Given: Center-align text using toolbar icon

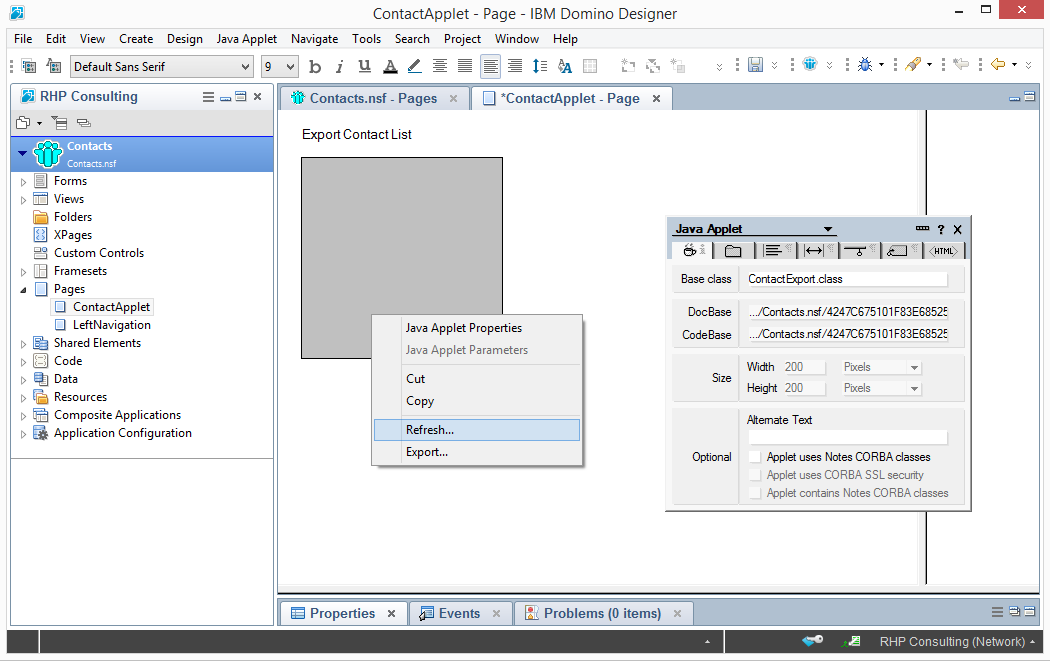Looking at the screenshot, I should pos(440,67).
